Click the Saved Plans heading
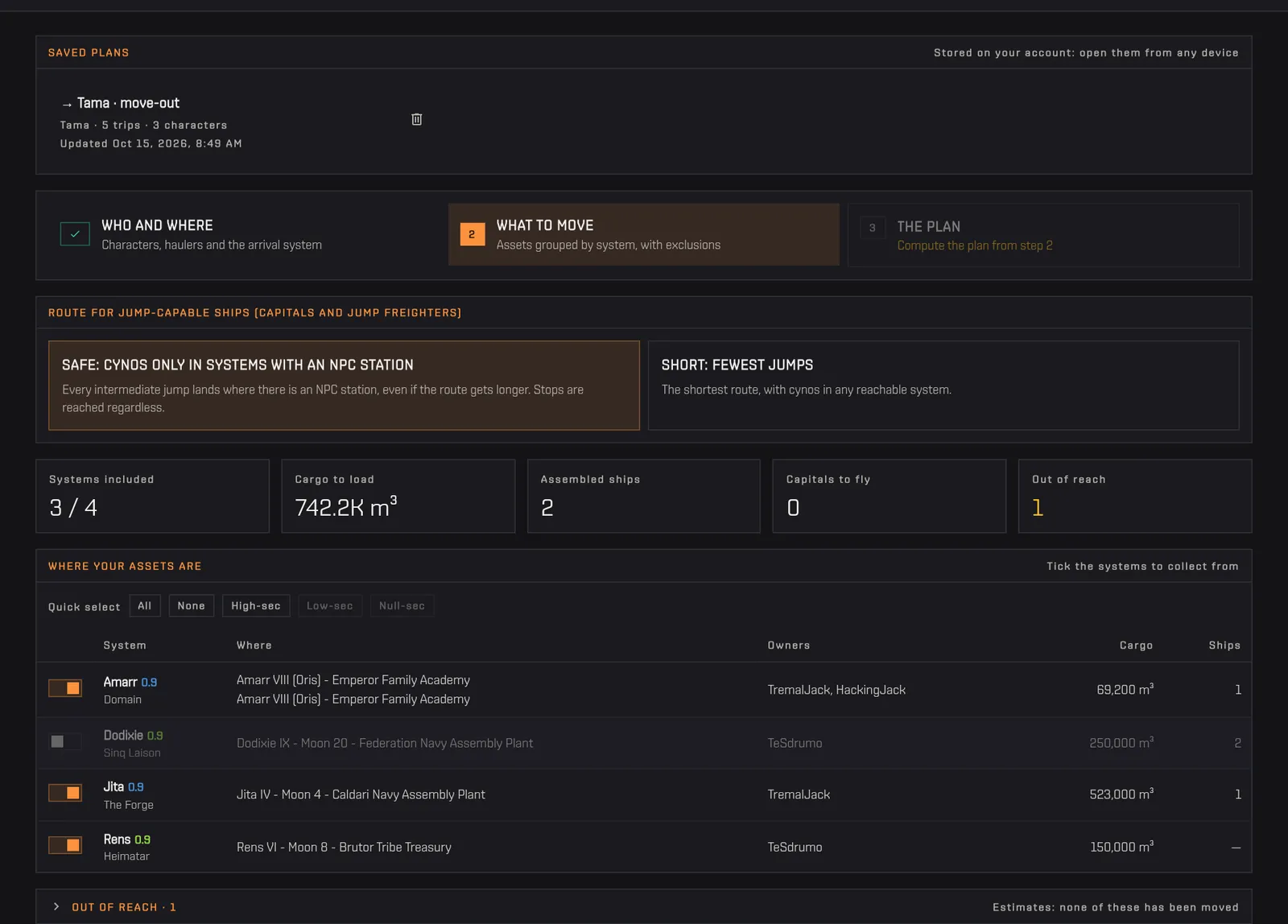 pos(89,52)
